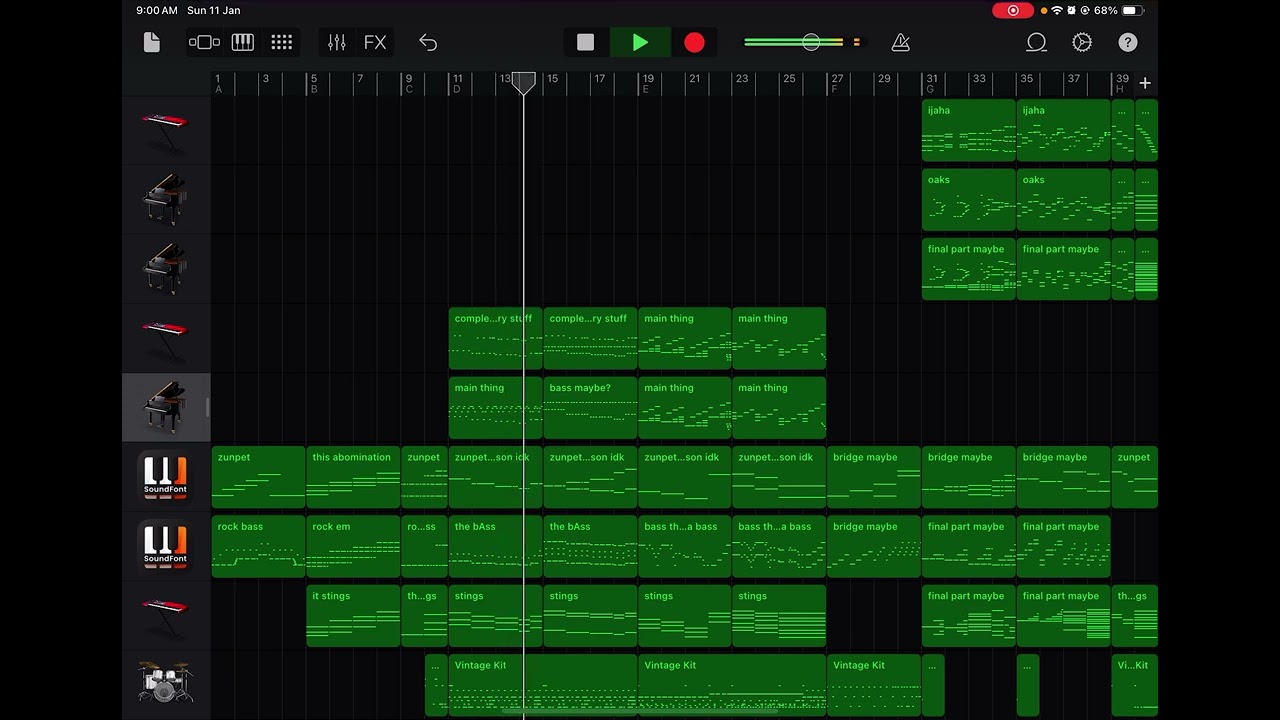Open the help question mark
Image resolution: width=1280 pixels, height=720 pixels.
click(1128, 42)
